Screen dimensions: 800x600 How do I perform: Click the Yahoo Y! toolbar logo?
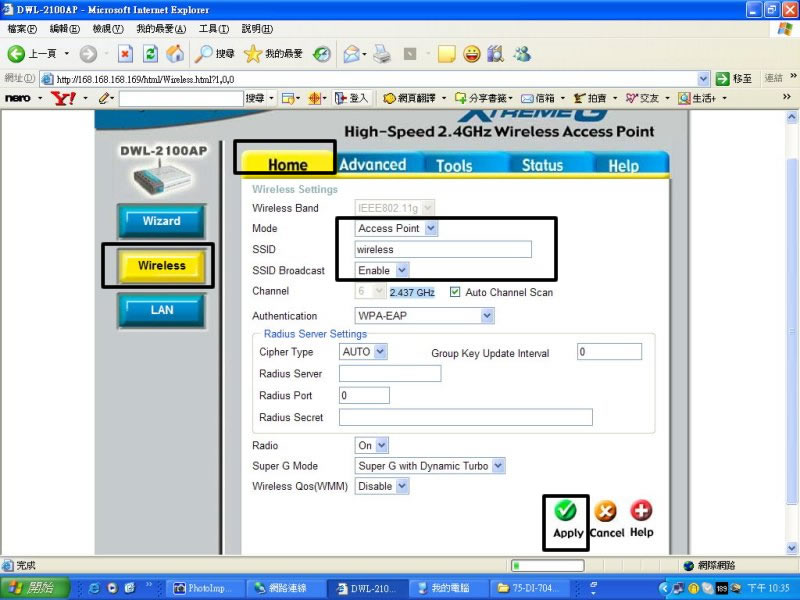pyautogui.click(x=64, y=98)
